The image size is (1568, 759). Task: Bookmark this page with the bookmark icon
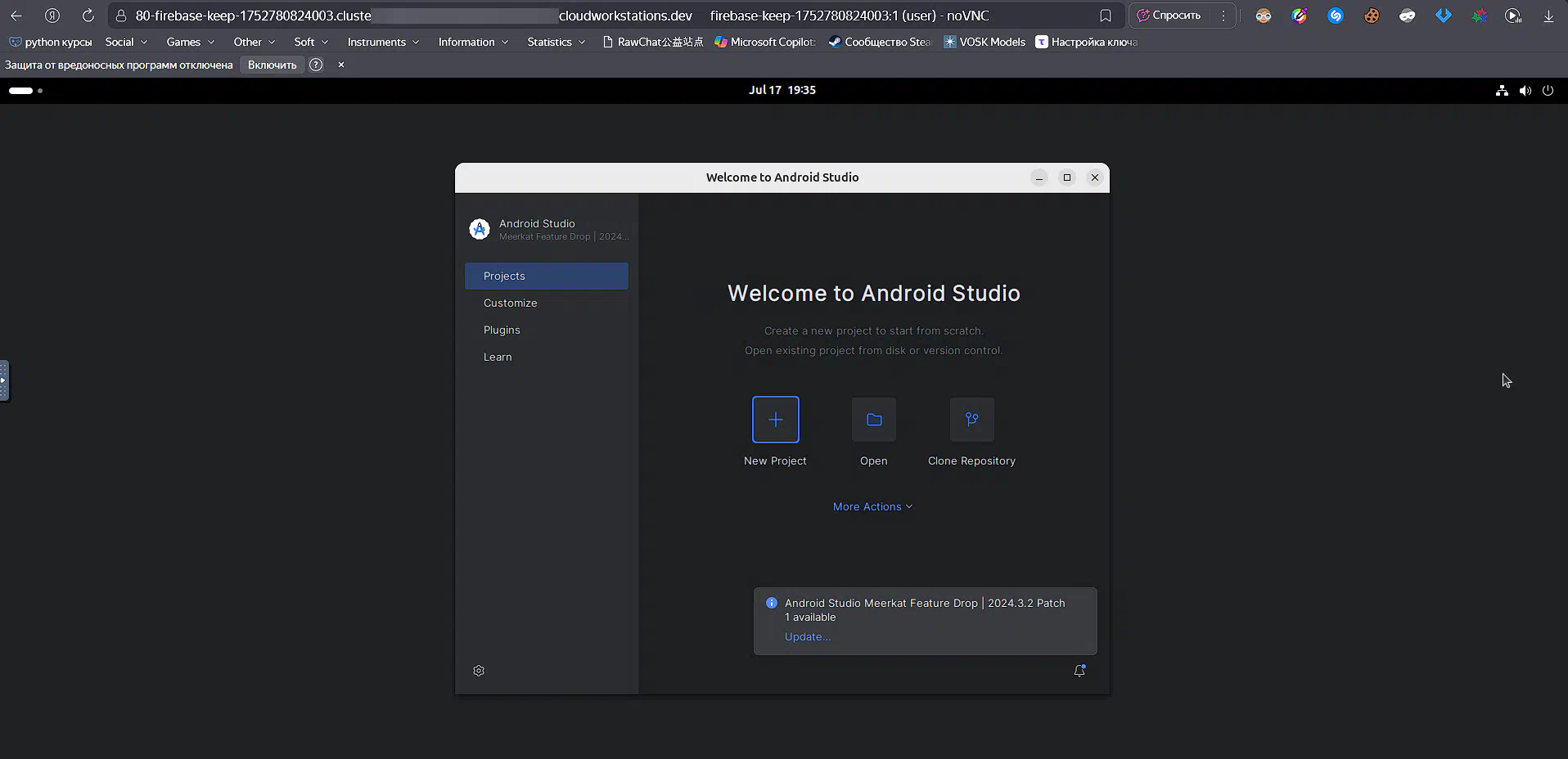coord(1106,16)
